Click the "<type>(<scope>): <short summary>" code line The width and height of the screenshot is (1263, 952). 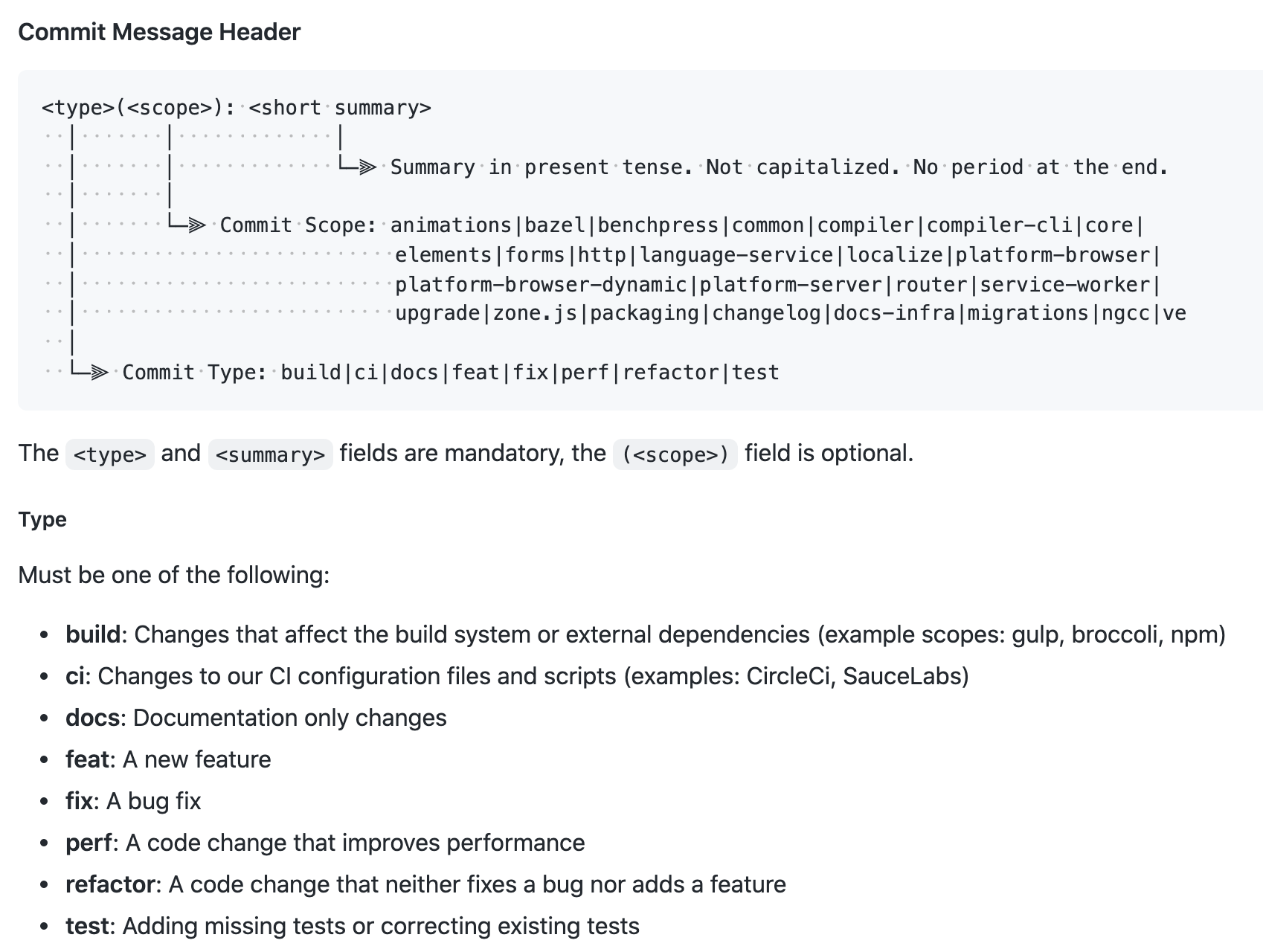(x=236, y=108)
